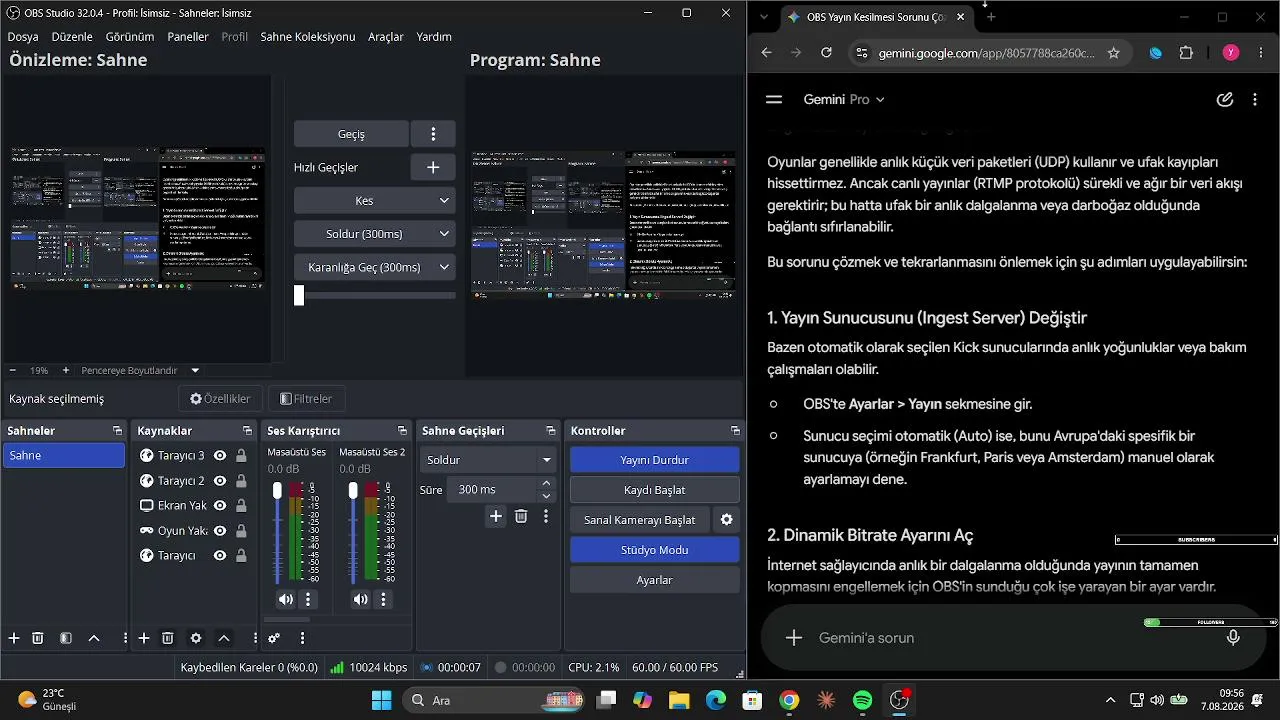Open virtual camera settings gear

(727, 520)
